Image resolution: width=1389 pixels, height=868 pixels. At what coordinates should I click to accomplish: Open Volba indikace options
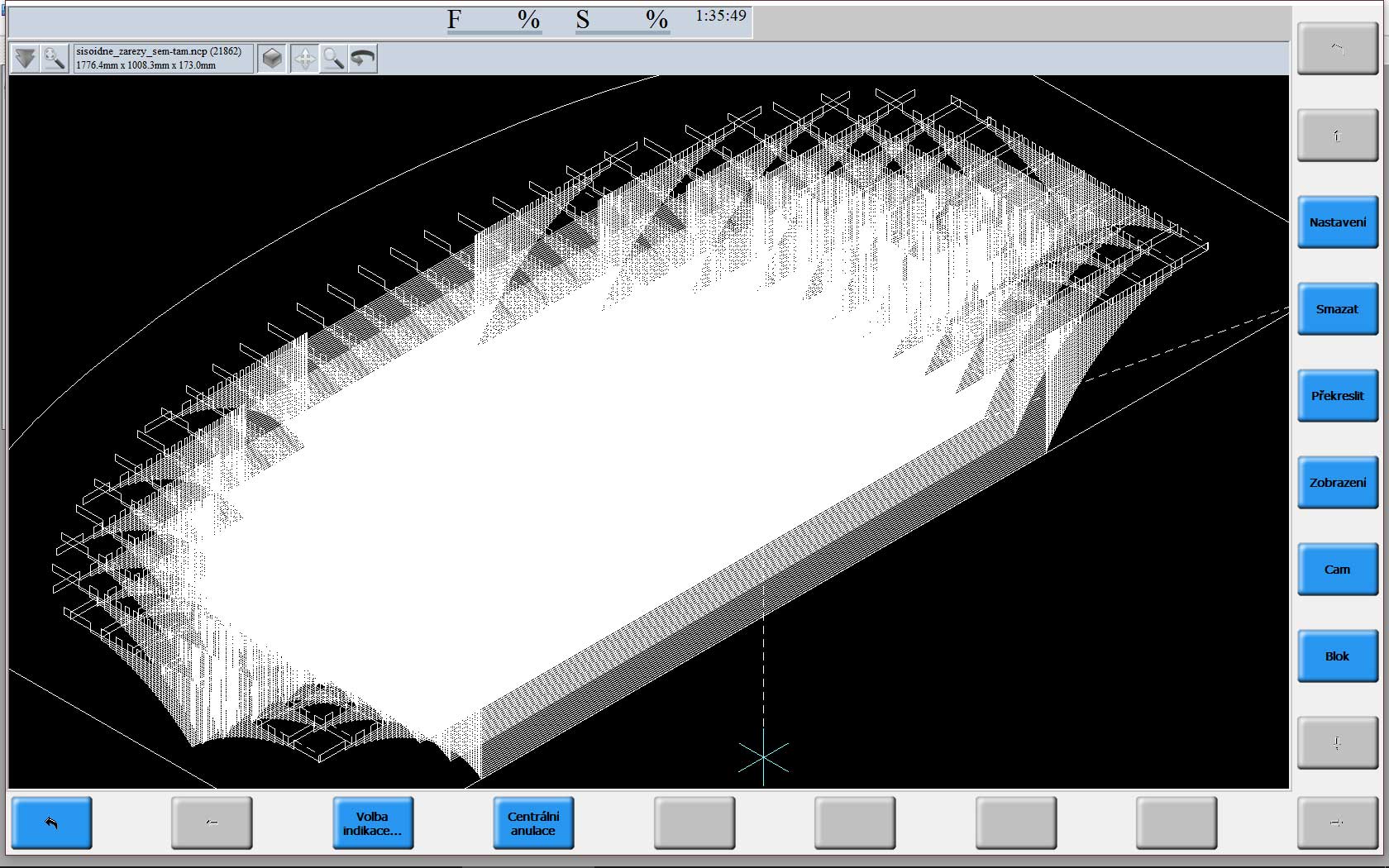(x=373, y=823)
